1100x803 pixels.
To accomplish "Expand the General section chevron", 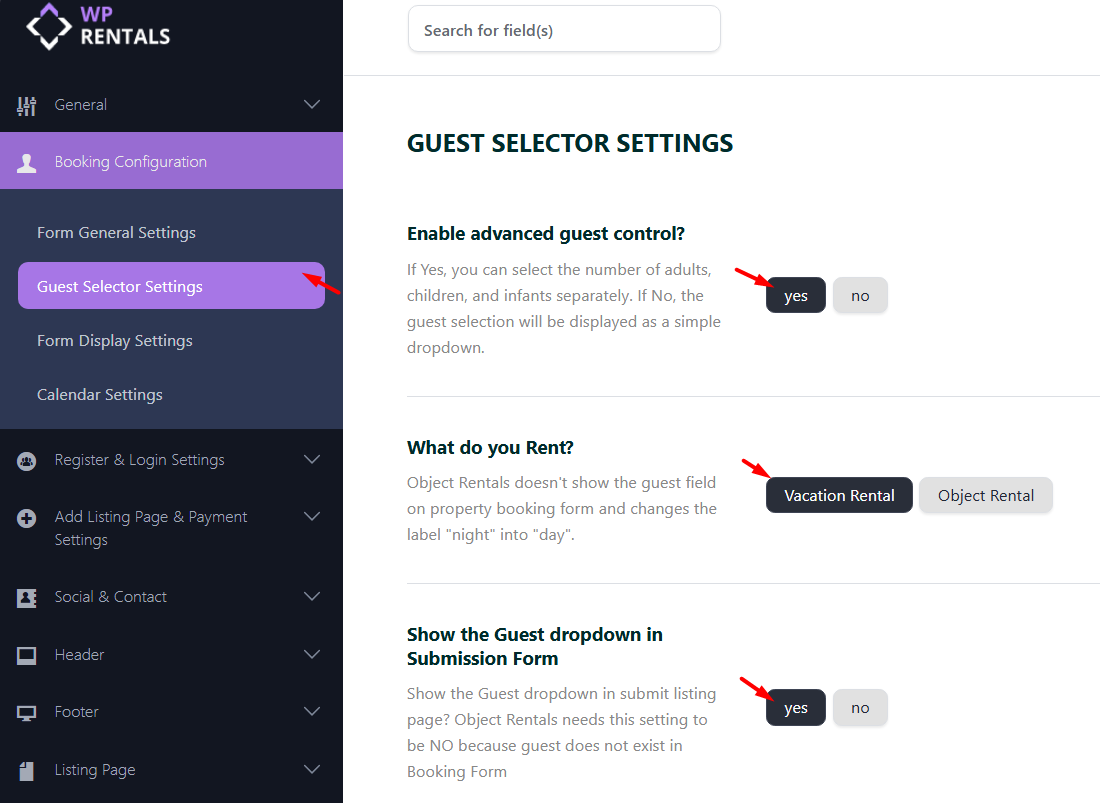I will click(x=312, y=104).
